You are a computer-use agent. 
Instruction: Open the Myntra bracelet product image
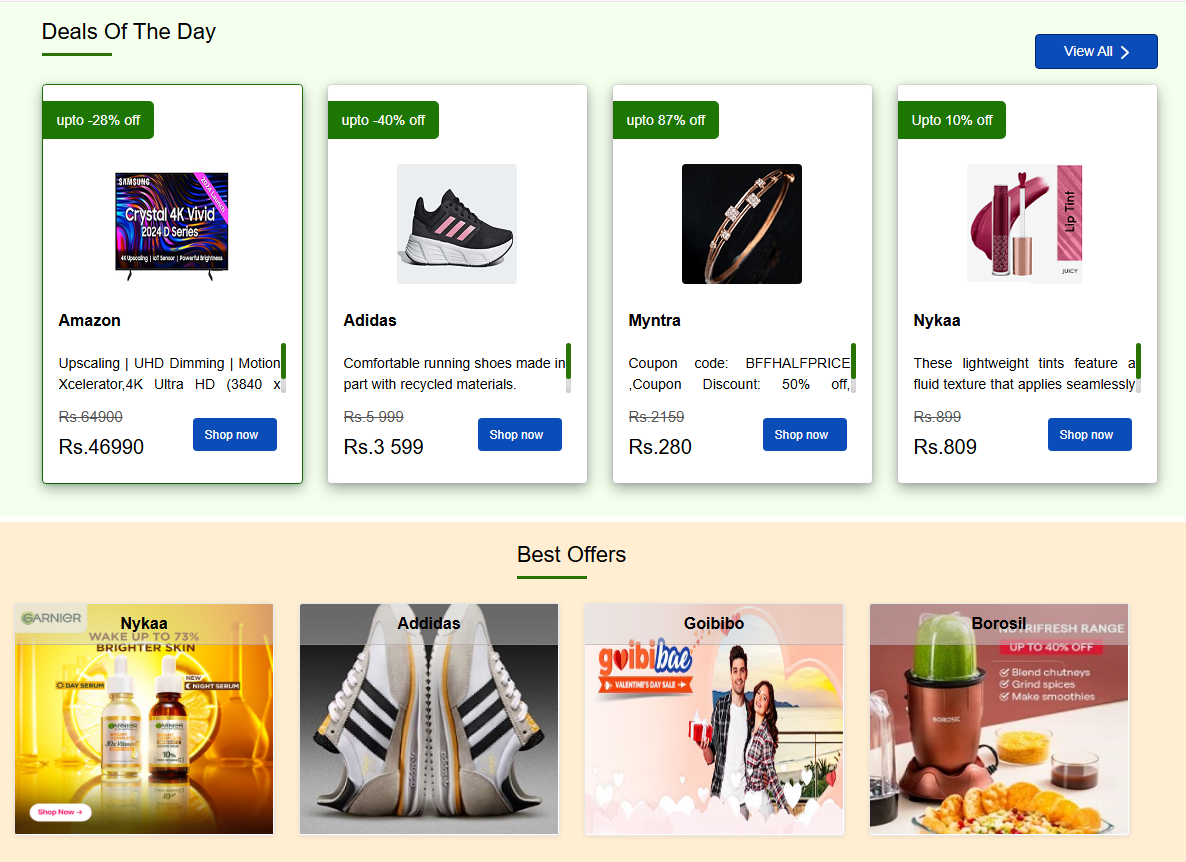coord(742,224)
